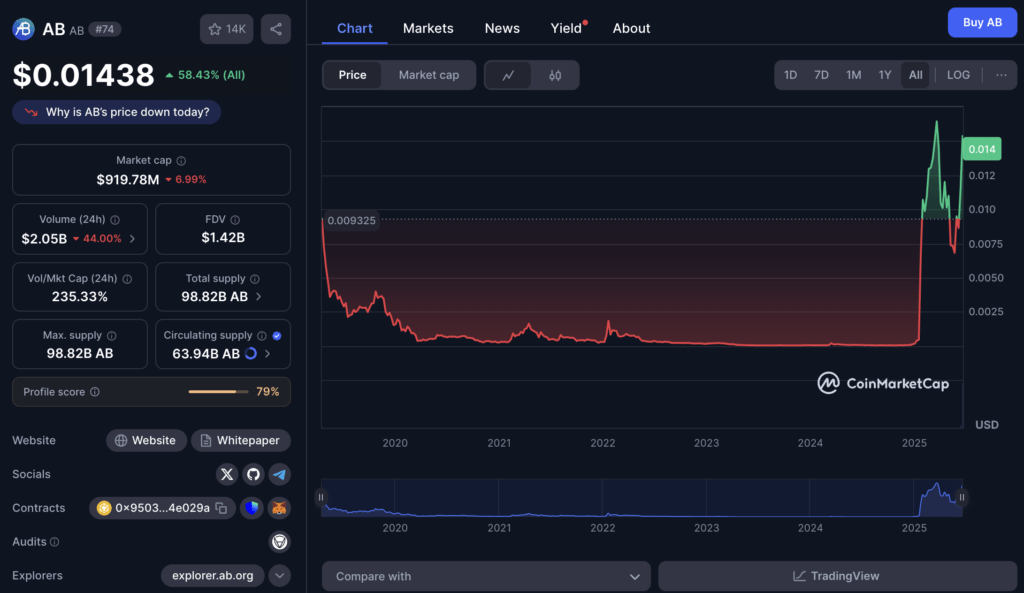The image size is (1024, 593).
Task: Click the AB coin logo icon
Action: click(x=24, y=29)
